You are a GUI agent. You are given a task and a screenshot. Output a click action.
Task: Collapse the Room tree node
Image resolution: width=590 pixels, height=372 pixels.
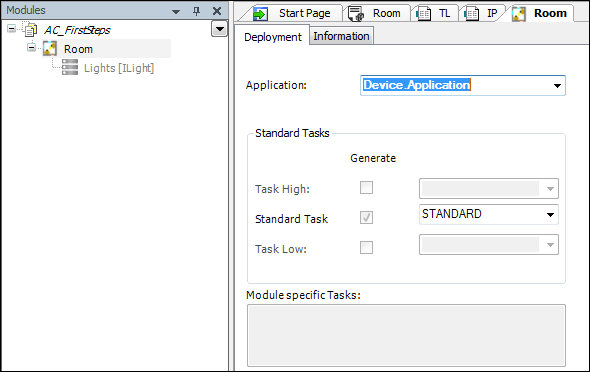(x=32, y=48)
